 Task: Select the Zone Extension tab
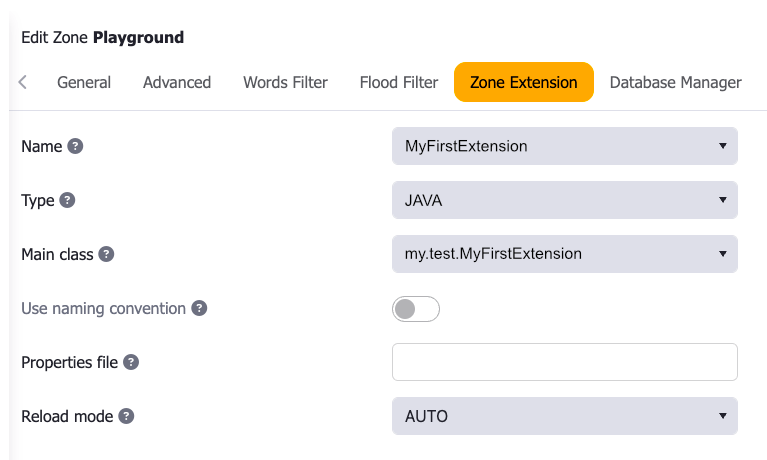[524, 82]
